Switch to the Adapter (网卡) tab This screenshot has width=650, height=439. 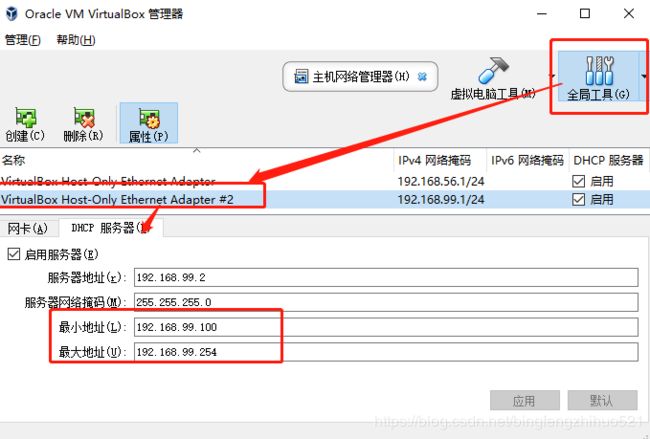(28, 228)
